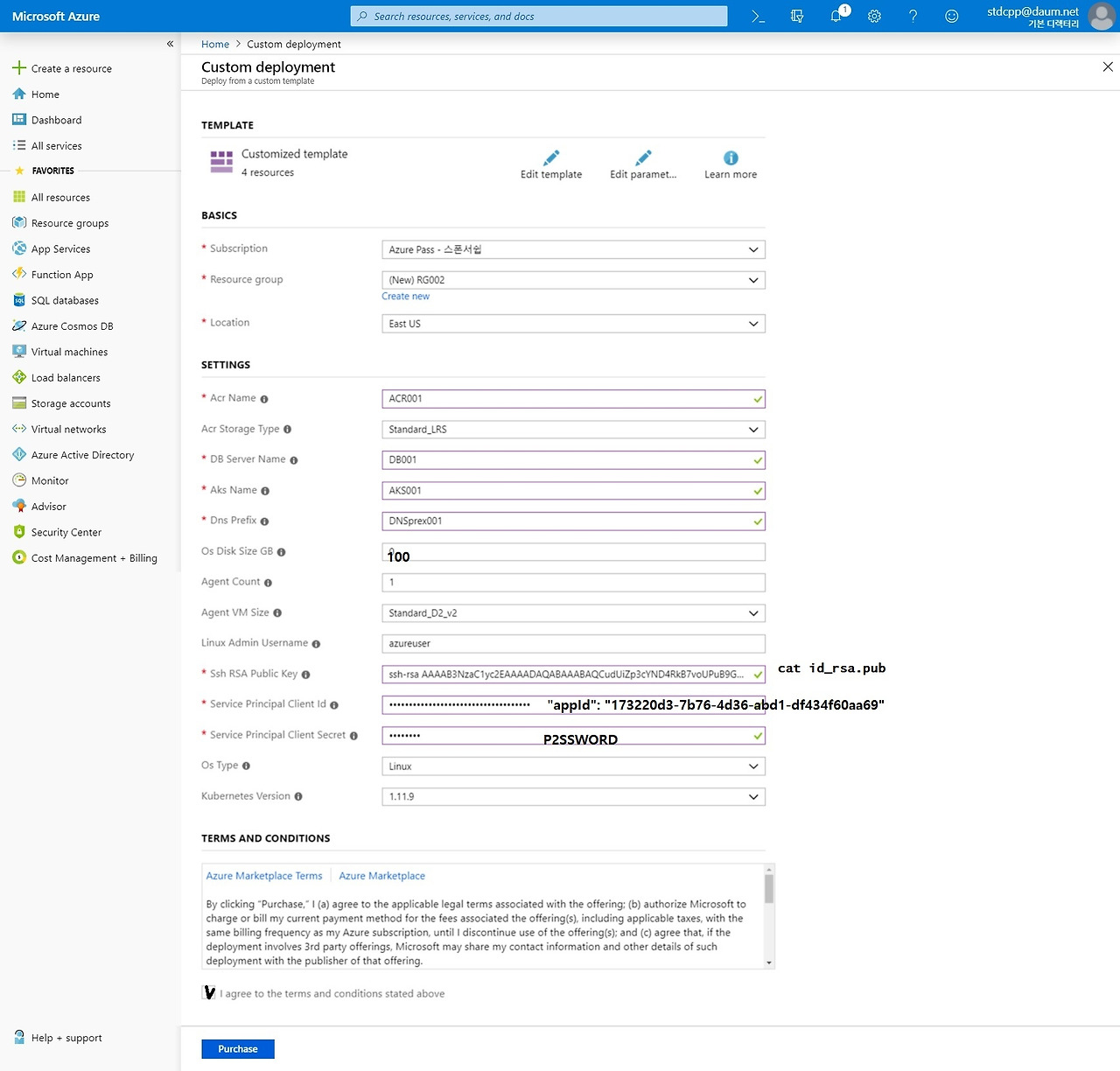1120x1071 pixels.
Task: Click the info icon next to Agent Count
Action: tap(268, 583)
